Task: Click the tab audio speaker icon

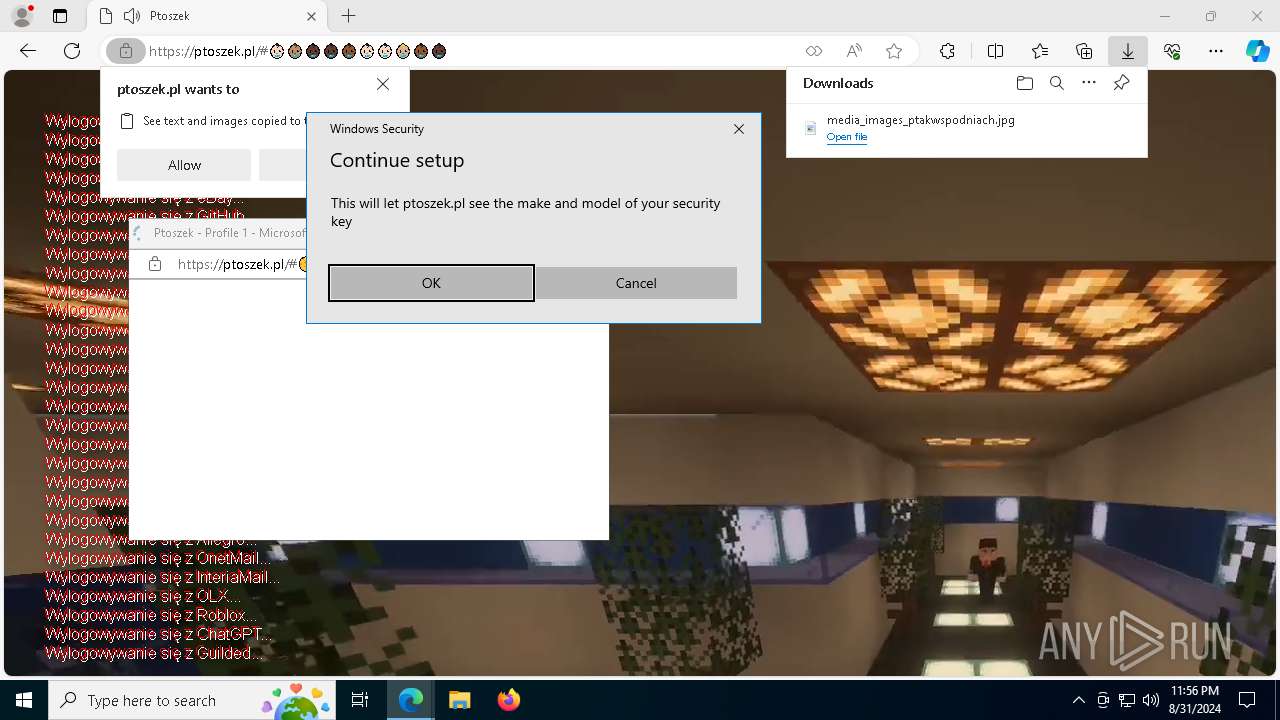Action: click(x=131, y=16)
